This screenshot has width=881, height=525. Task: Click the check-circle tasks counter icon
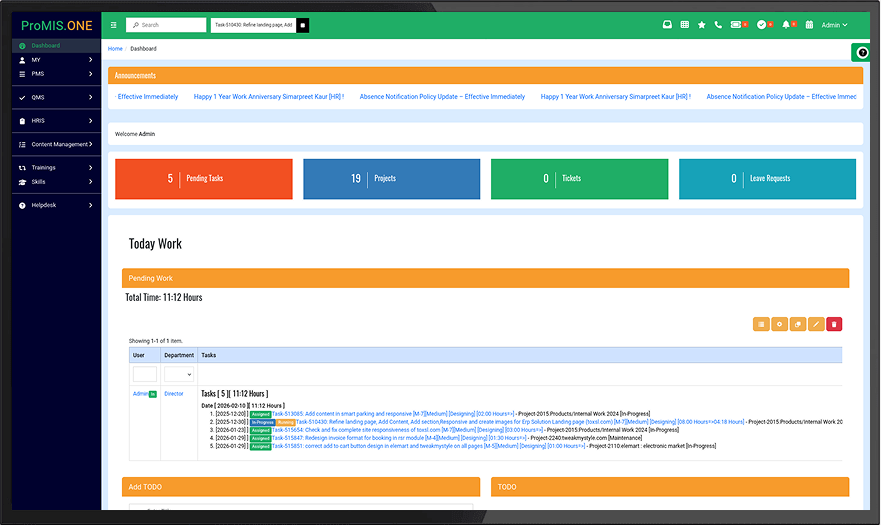click(x=762, y=24)
